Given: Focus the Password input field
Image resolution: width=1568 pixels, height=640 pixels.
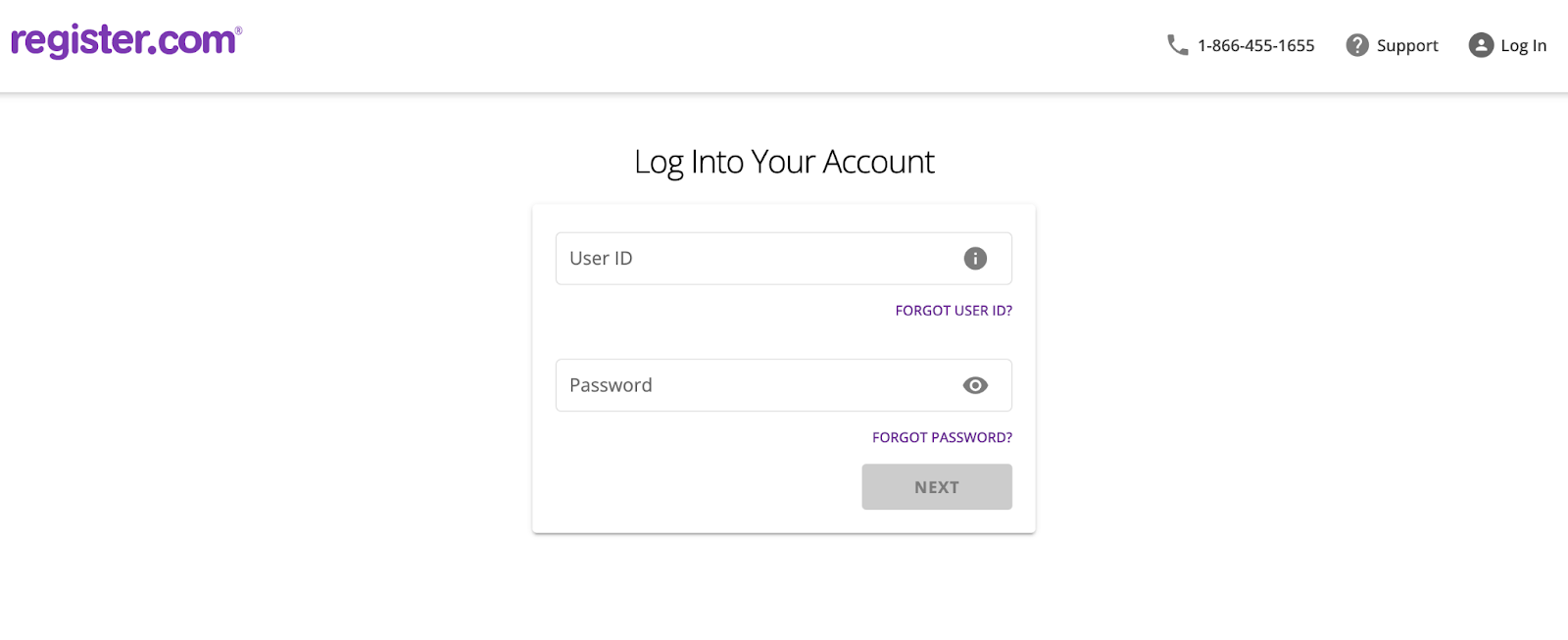Looking at the screenshot, I should [x=745, y=385].
